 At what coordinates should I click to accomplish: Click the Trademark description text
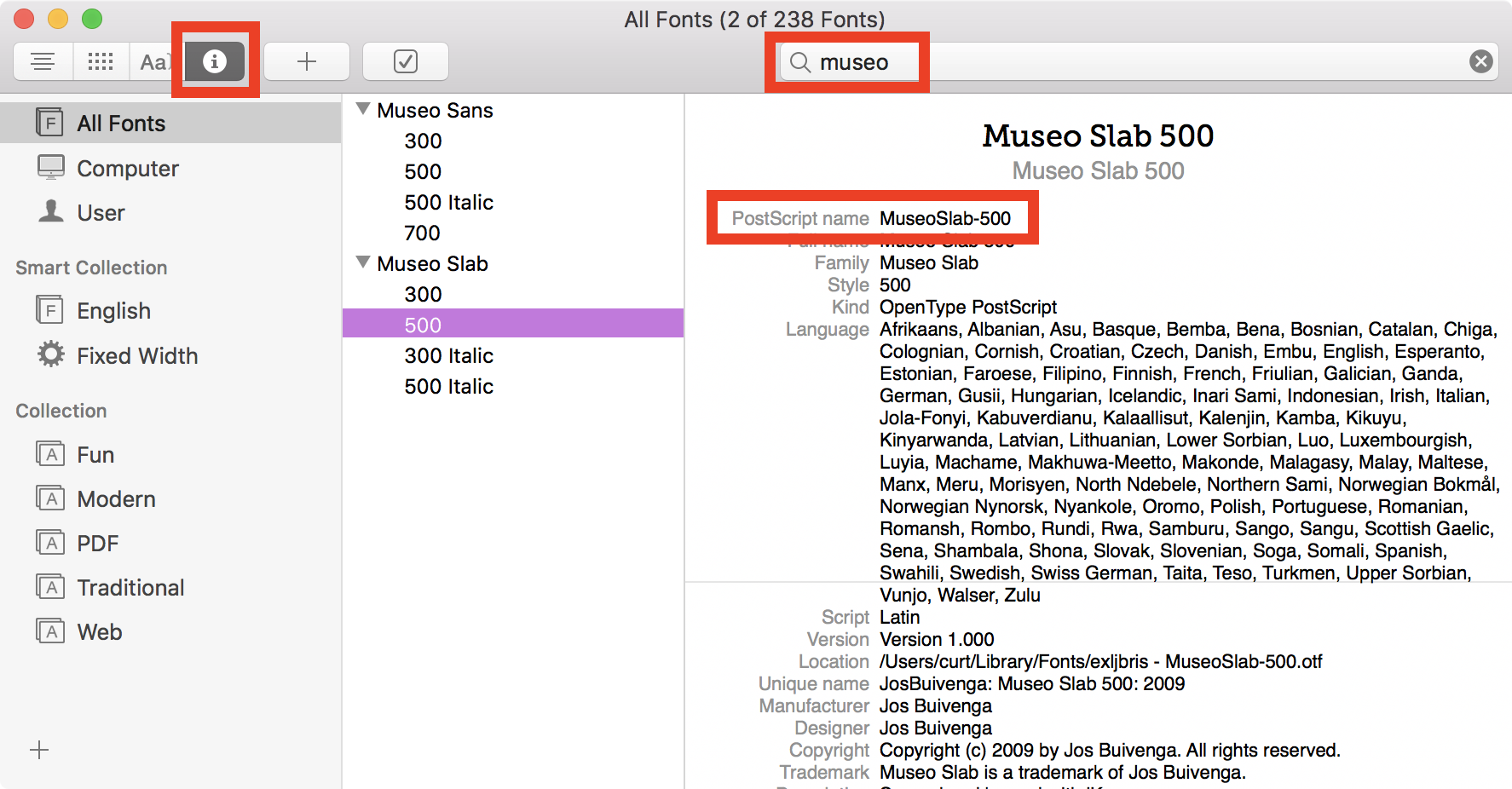[1063, 772]
